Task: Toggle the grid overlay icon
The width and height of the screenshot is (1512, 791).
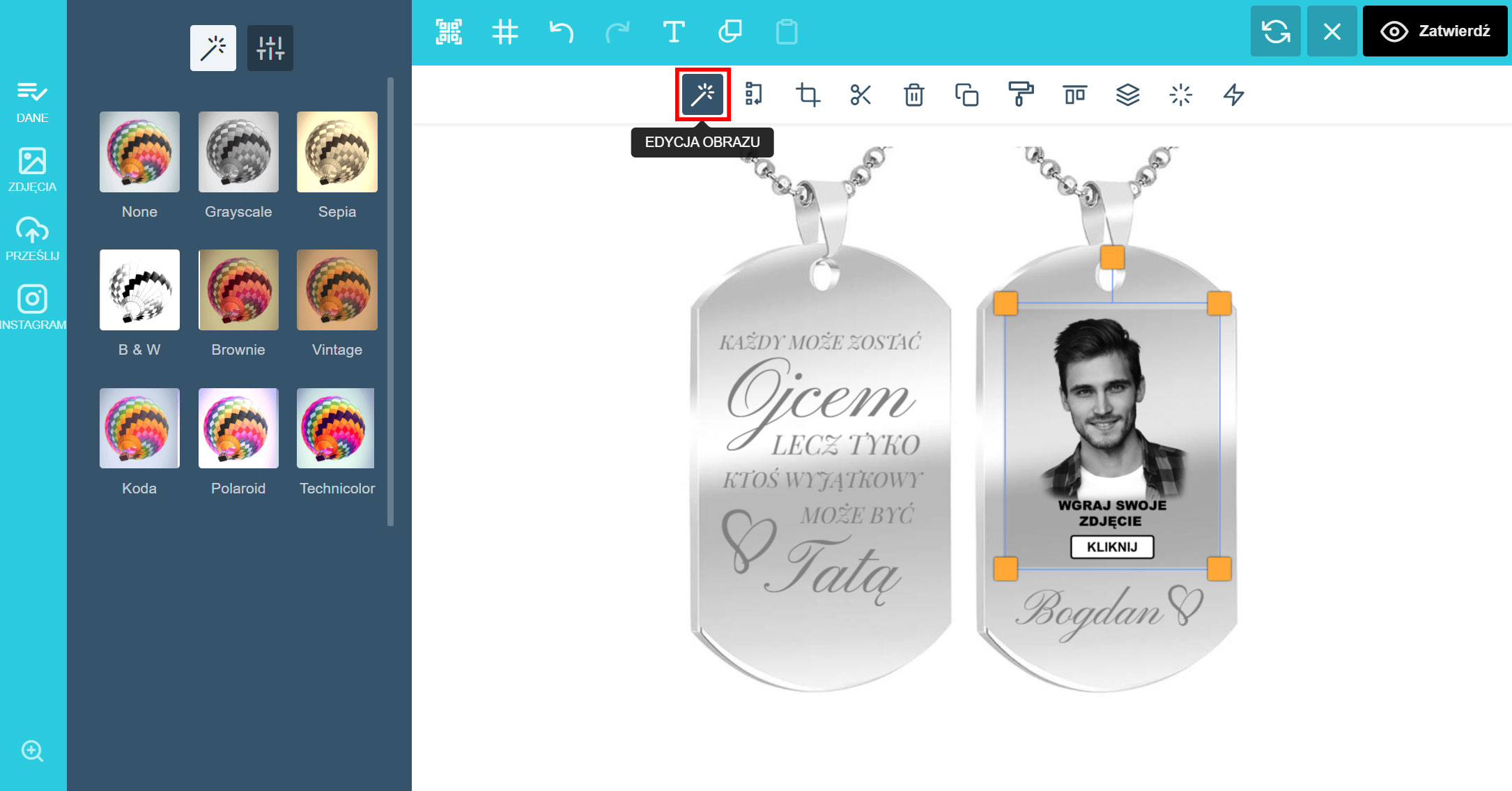Action: pos(504,32)
